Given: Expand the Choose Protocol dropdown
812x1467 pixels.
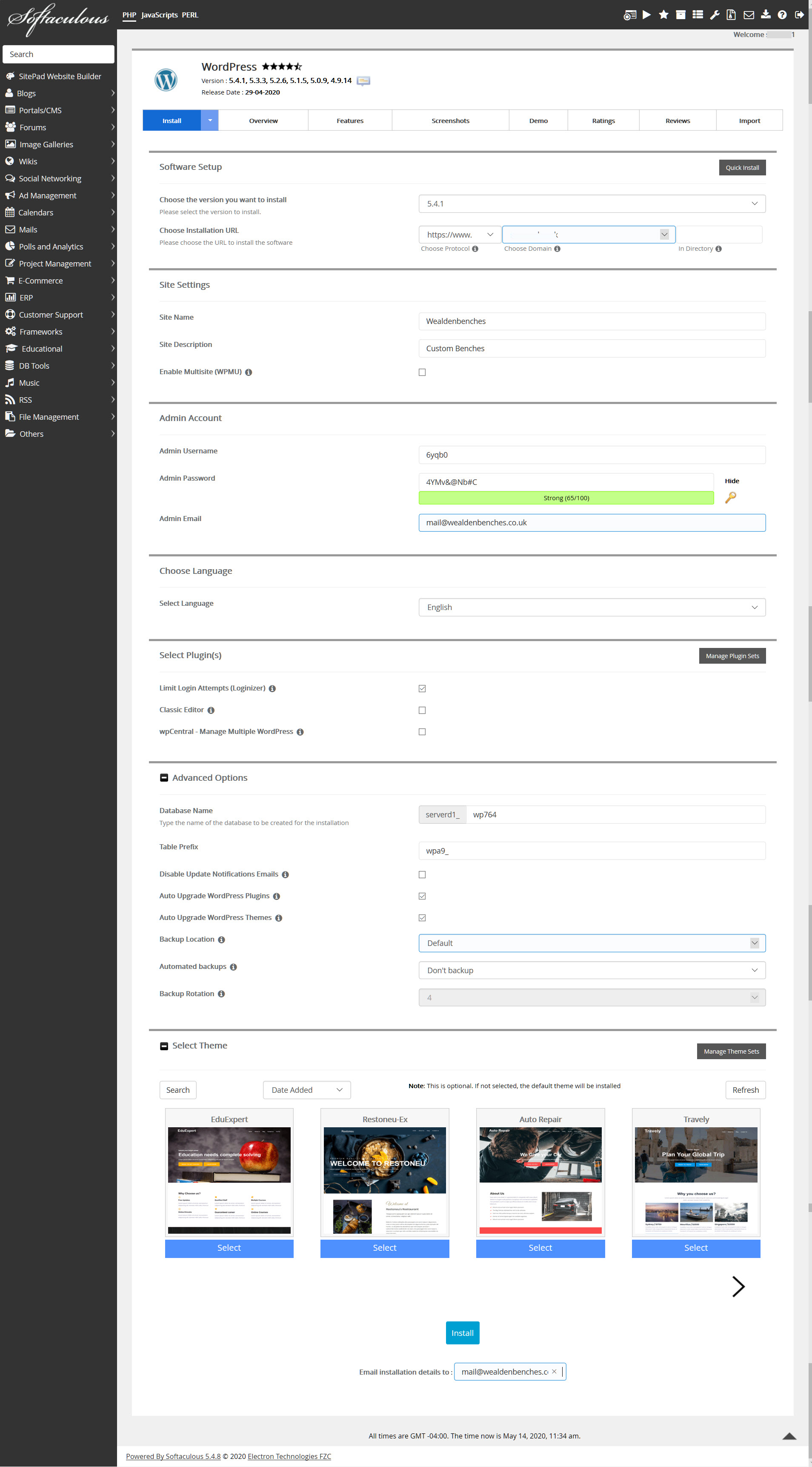Looking at the screenshot, I should click(460, 235).
